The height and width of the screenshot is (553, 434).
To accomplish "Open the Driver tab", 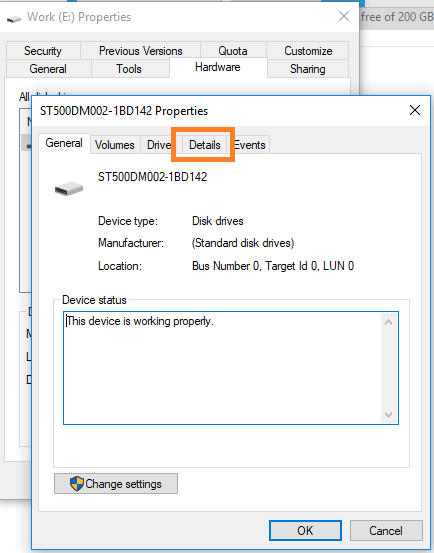I will (x=159, y=145).
